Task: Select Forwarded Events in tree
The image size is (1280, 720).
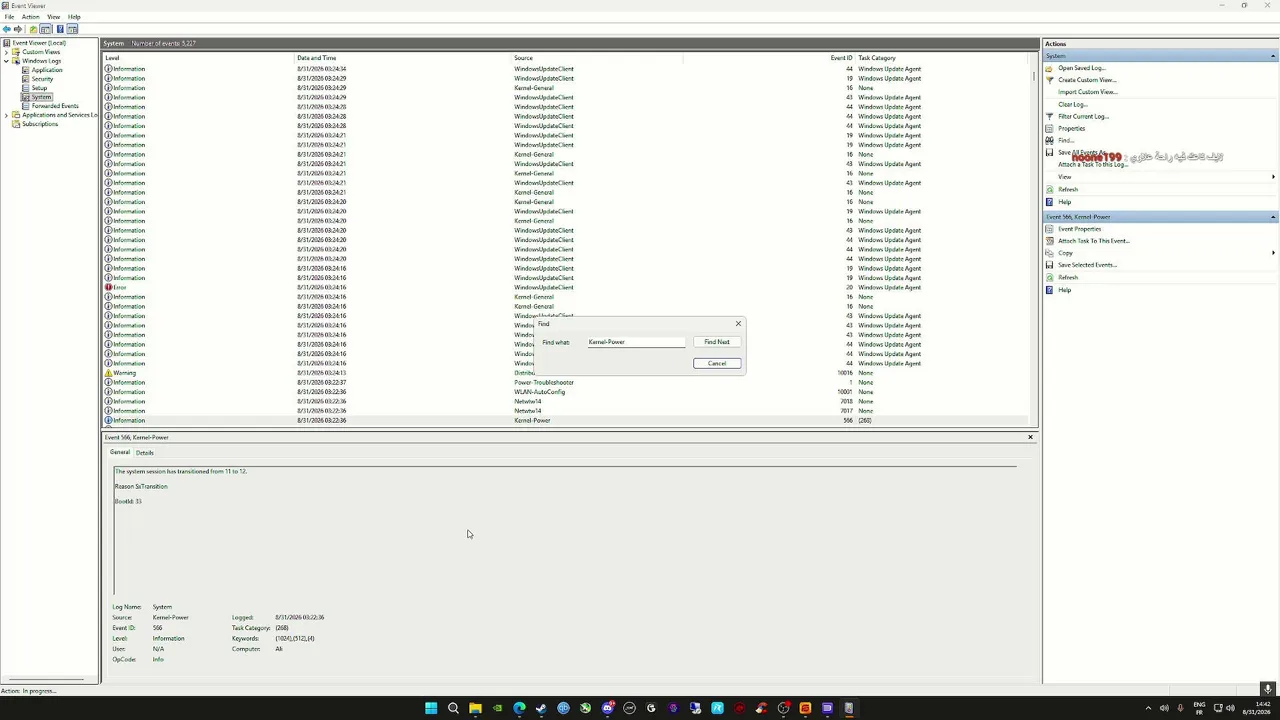Action: (55, 106)
